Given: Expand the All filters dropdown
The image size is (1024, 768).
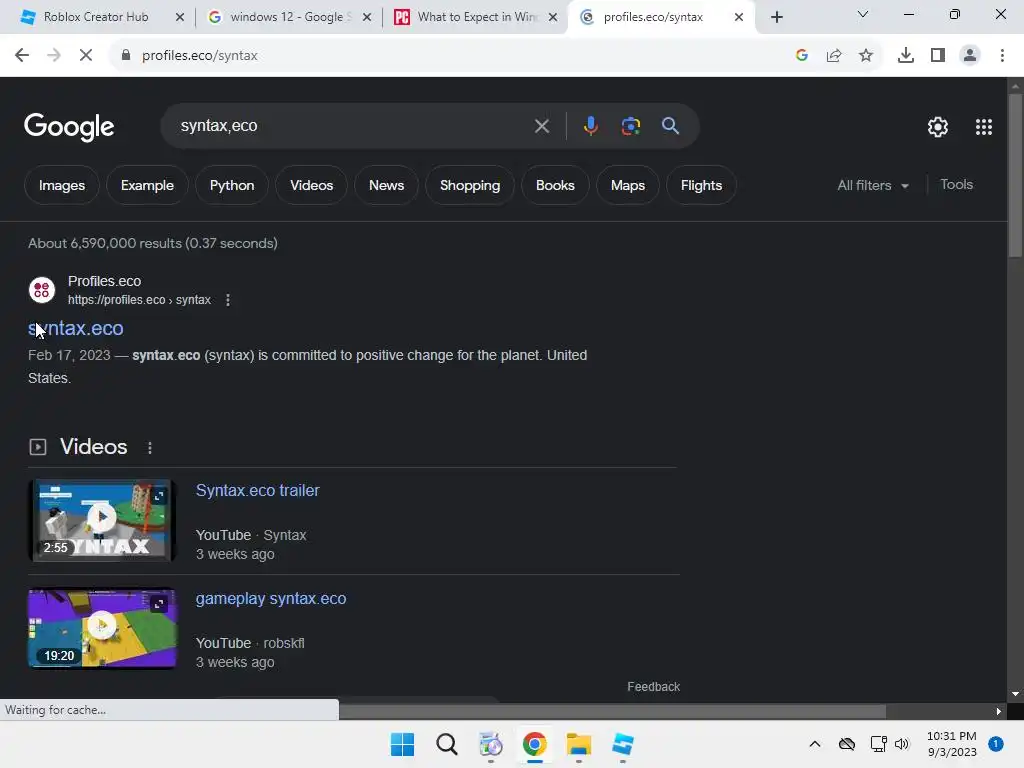Looking at the screenshot, I should (x=873, y=185).
